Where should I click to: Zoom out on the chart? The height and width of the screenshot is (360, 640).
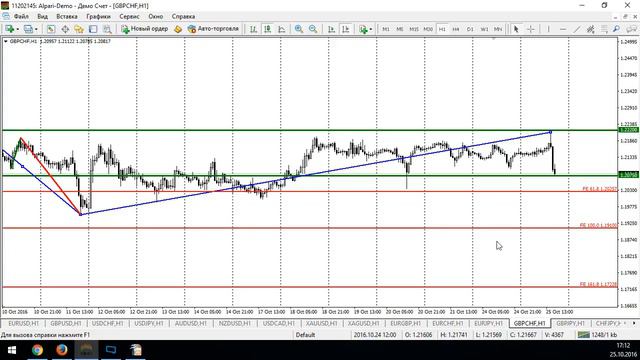(313, 29)
